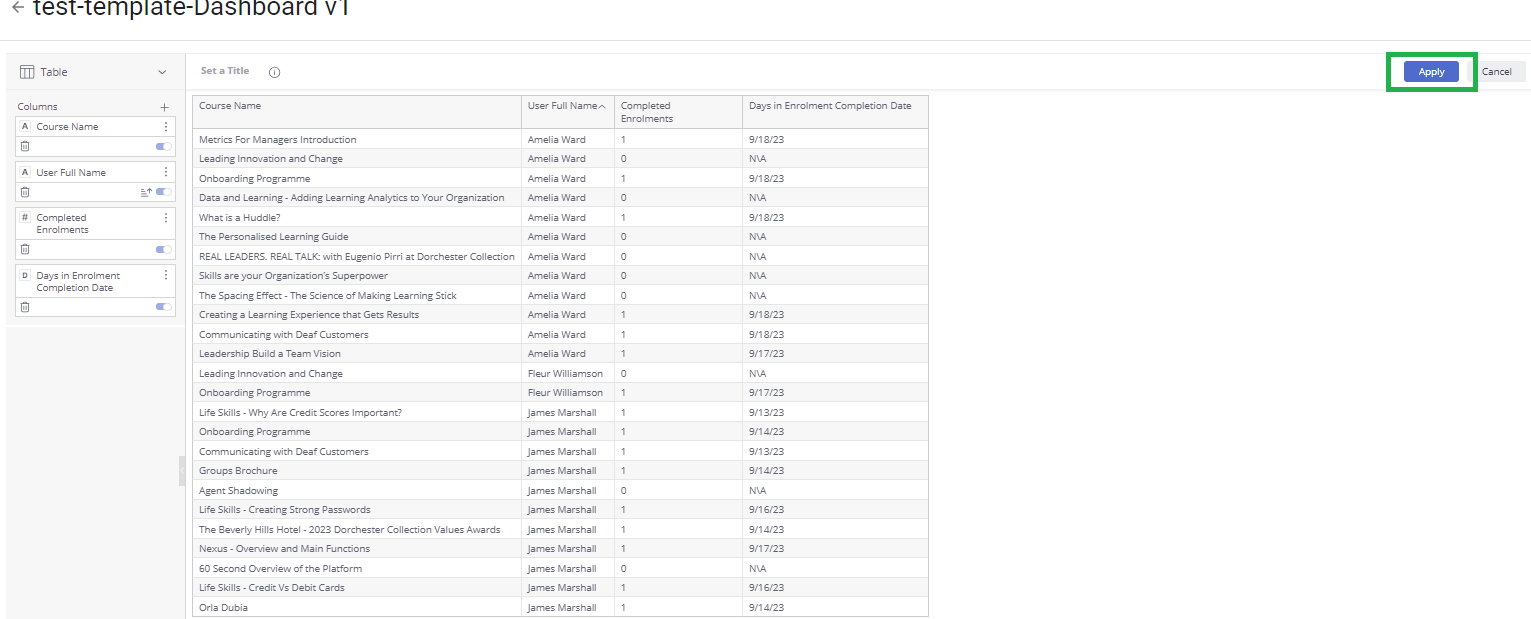
Task: Open the Course Name column options menu
Action: [167, 126]
